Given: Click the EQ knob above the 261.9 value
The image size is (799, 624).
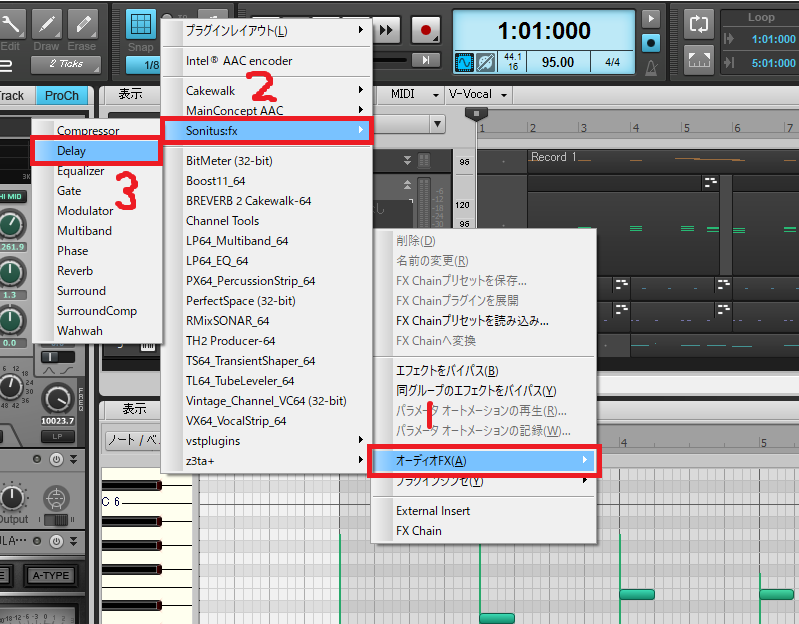Looking at the screenshot, I should [x=11, y=225].
